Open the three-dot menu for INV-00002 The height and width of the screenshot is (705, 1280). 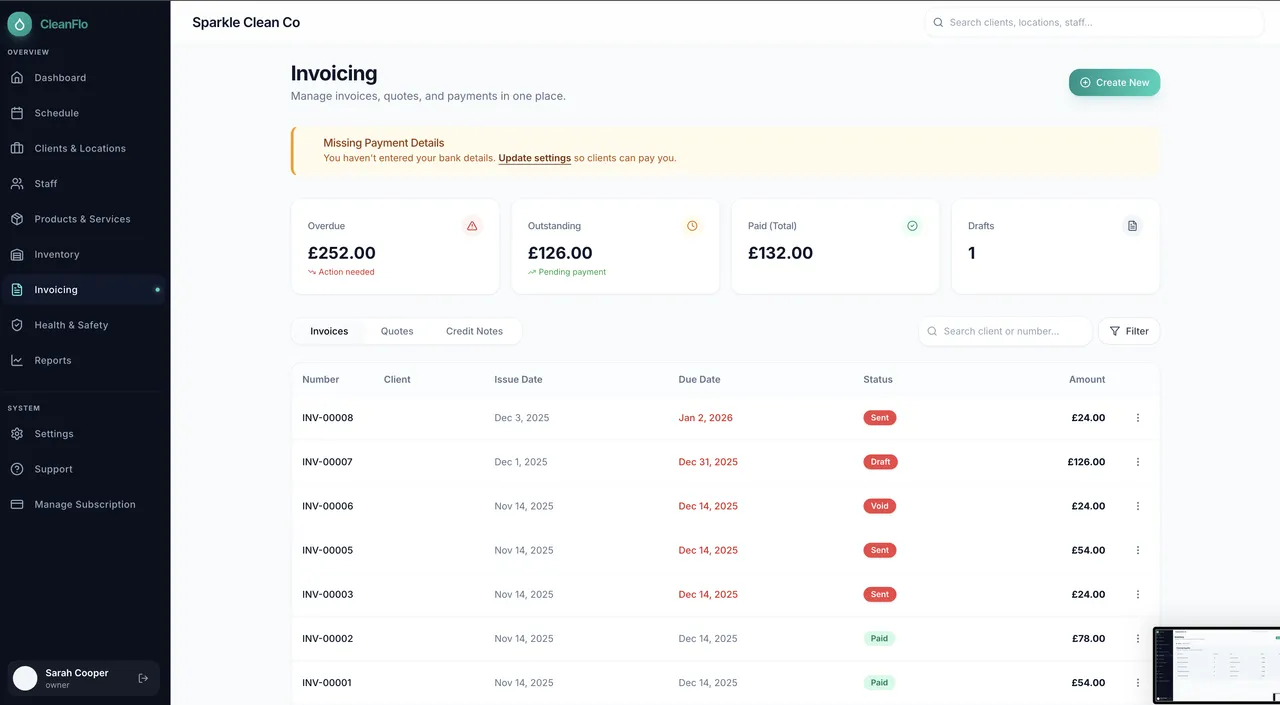[1137, 638]
